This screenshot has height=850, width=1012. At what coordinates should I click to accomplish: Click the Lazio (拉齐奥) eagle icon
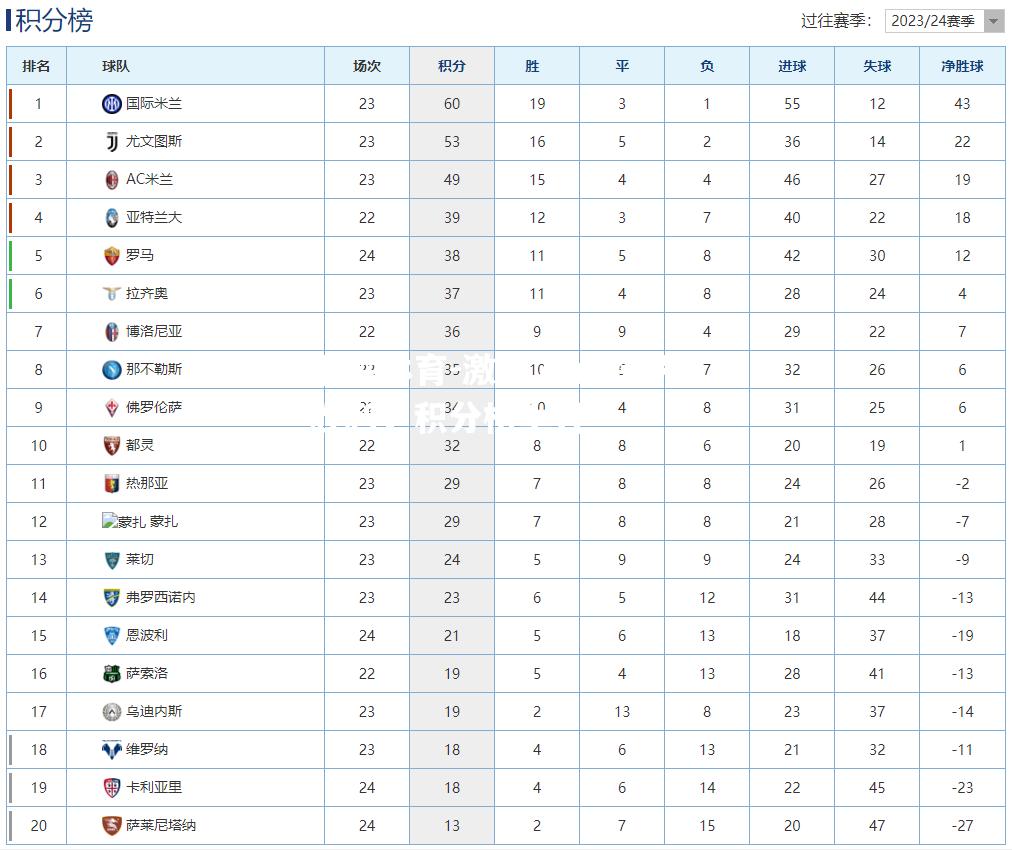(x=112, y=294)
